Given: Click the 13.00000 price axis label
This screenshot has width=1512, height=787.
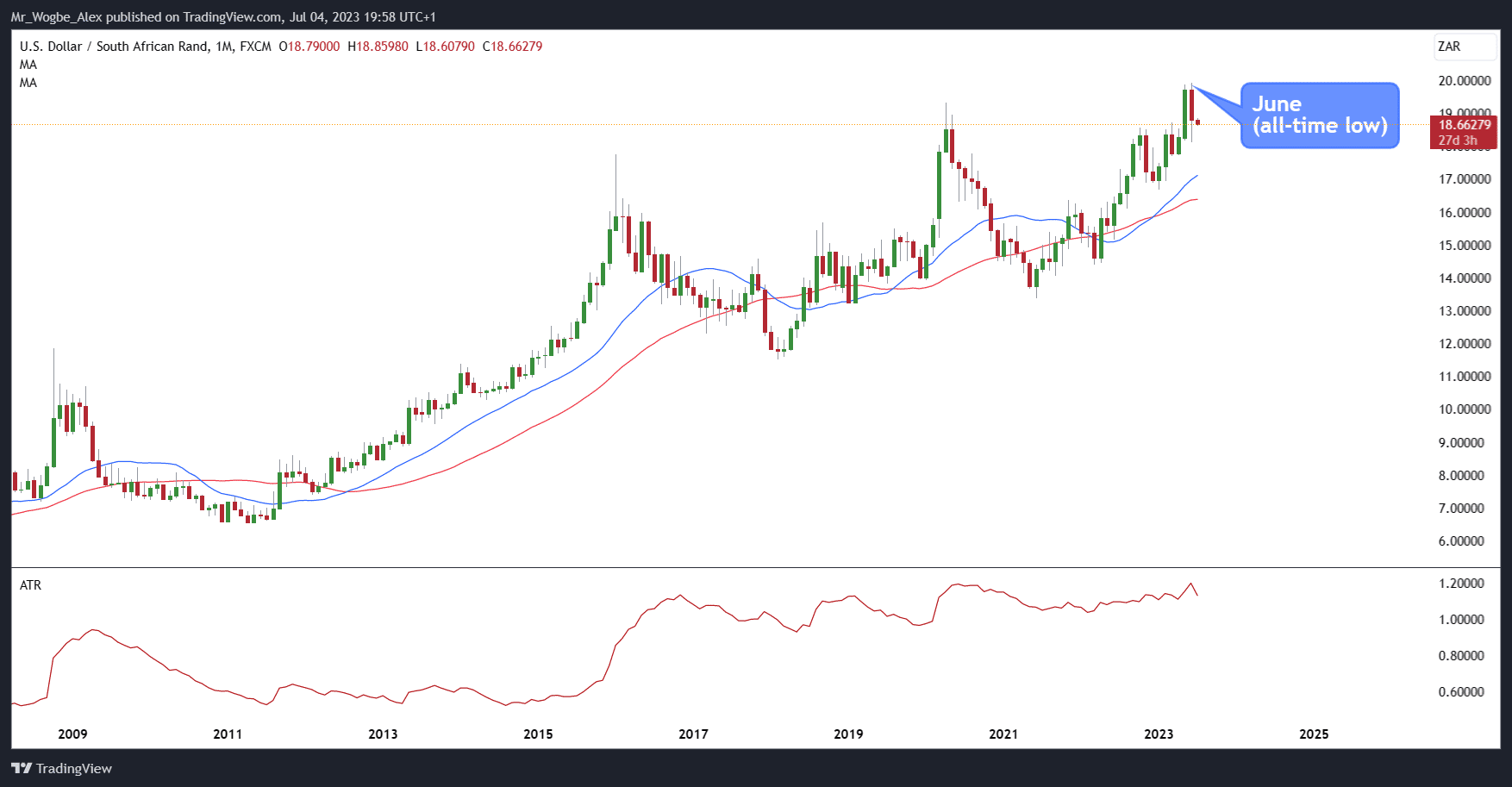Looking at the screenshot, I should click(x=1465, y=310).
